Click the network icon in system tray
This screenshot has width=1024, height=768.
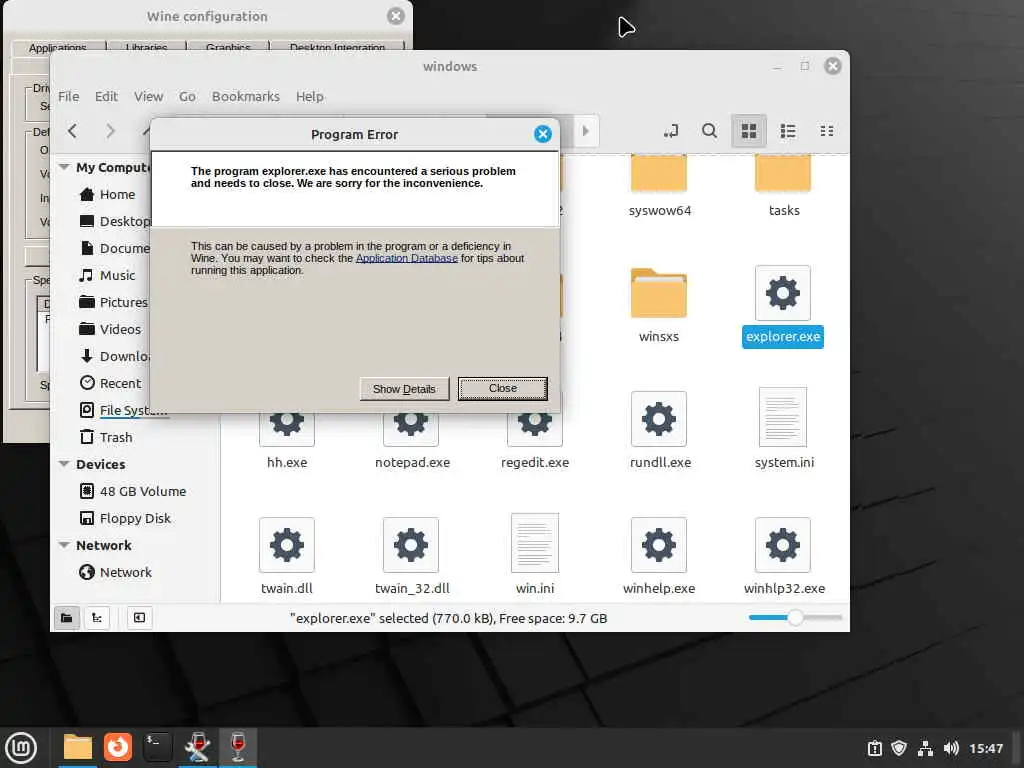pos(925,748)
